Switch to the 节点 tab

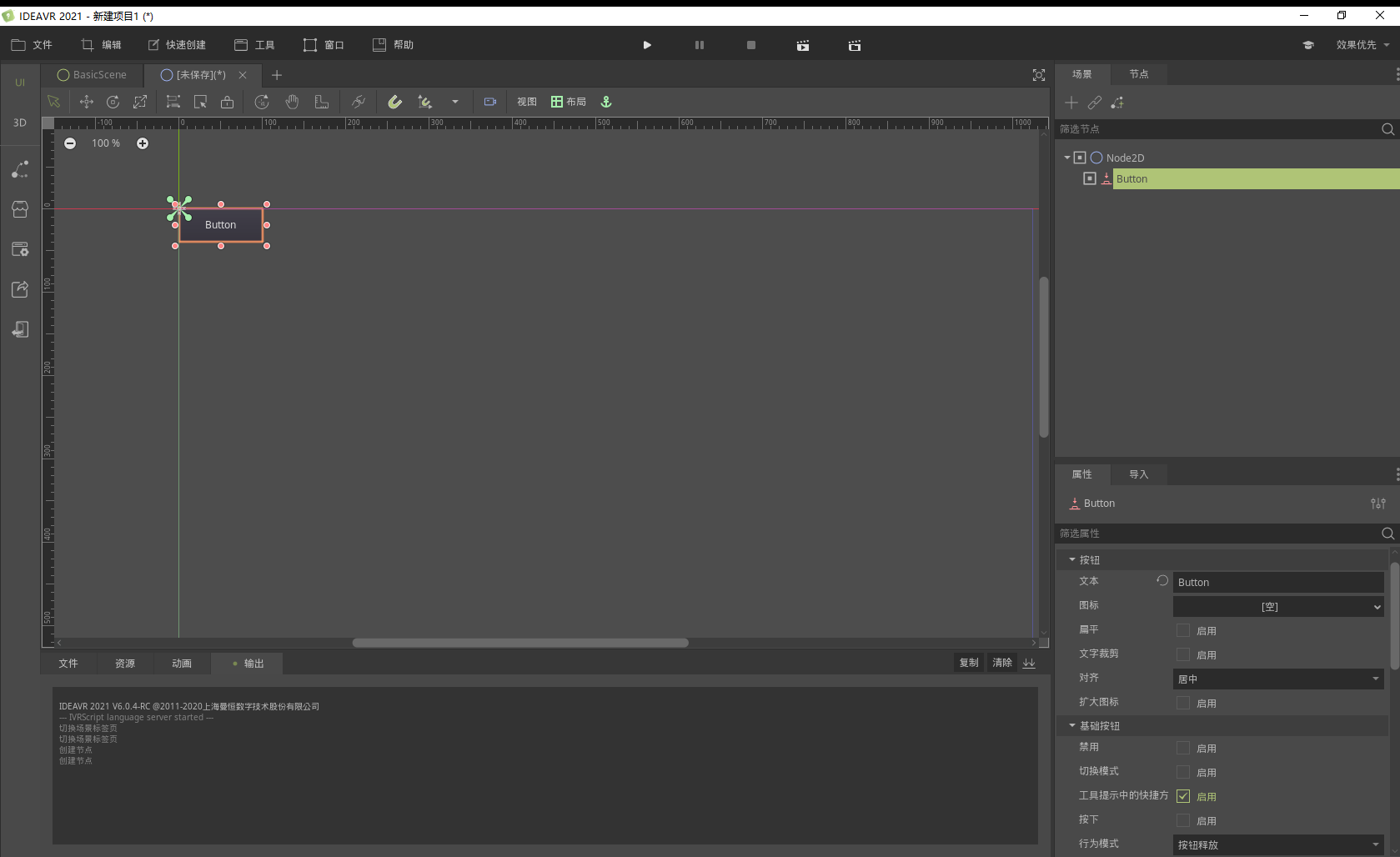tap(1139, 74)
